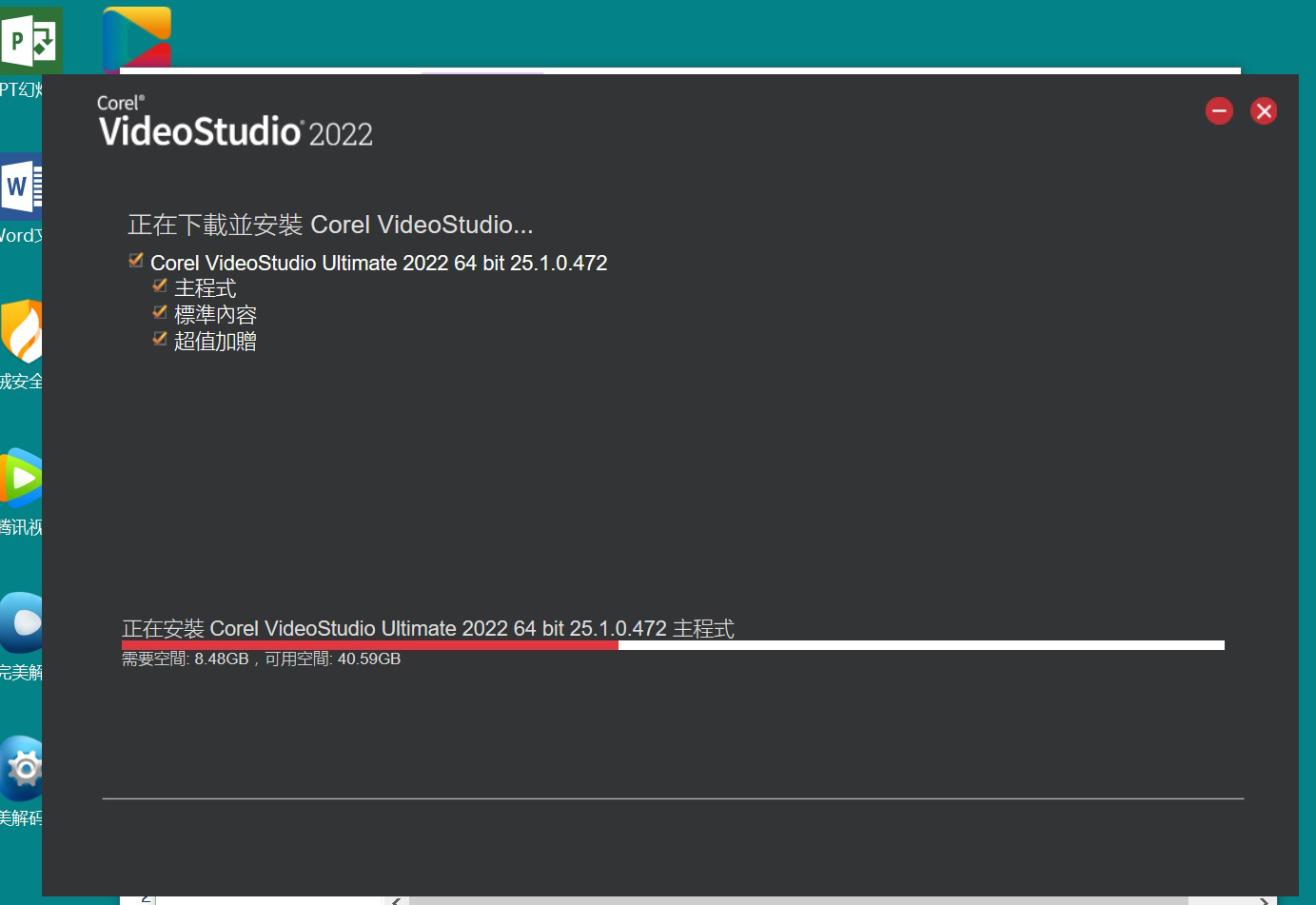Image resolution: width=1316 pixels, height=905 pixels.
Task: Click the 需要空間 8.48GB disk space text
Action: point(262,659)
